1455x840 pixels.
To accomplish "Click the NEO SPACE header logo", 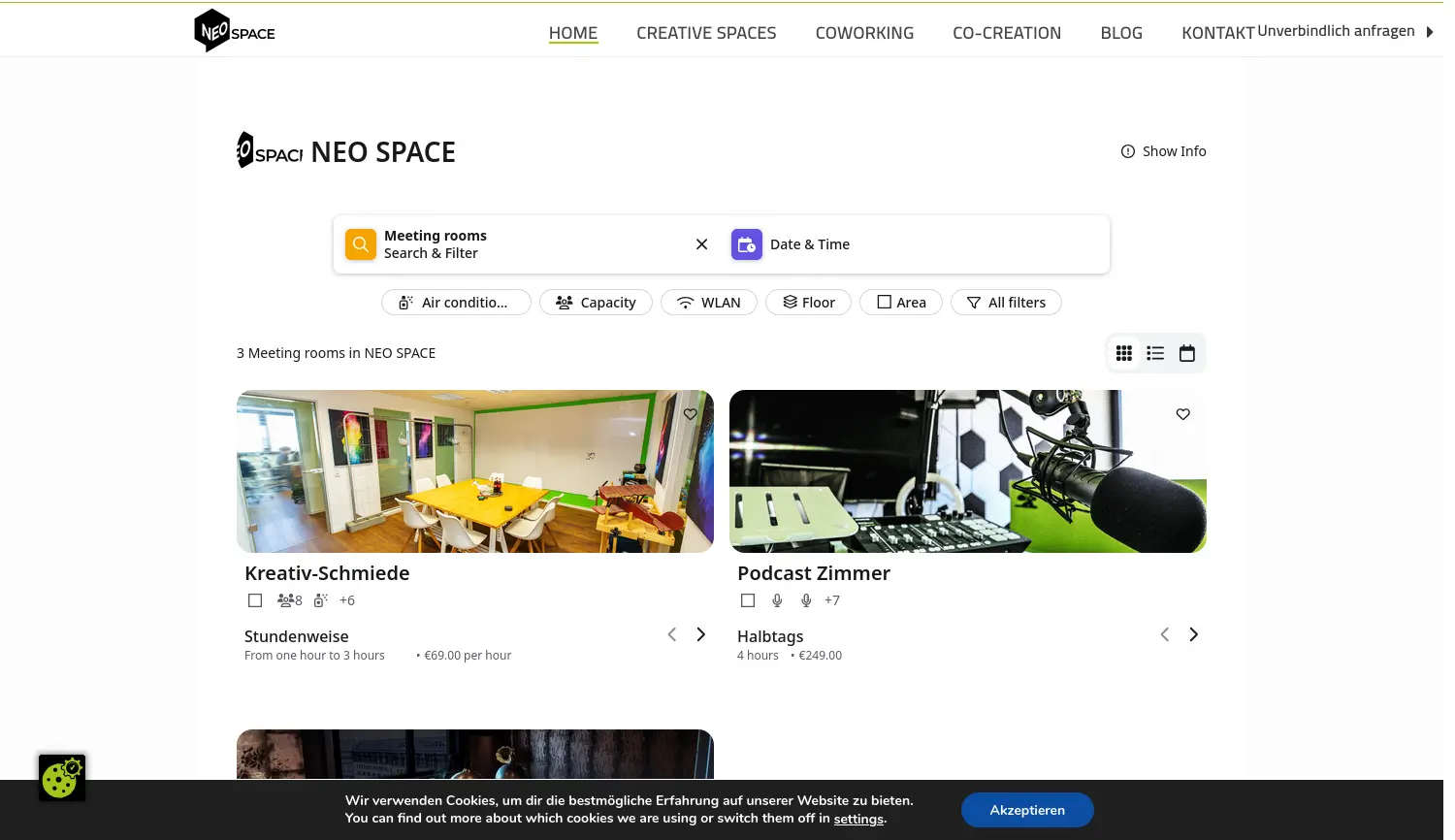I will [235, 31].
